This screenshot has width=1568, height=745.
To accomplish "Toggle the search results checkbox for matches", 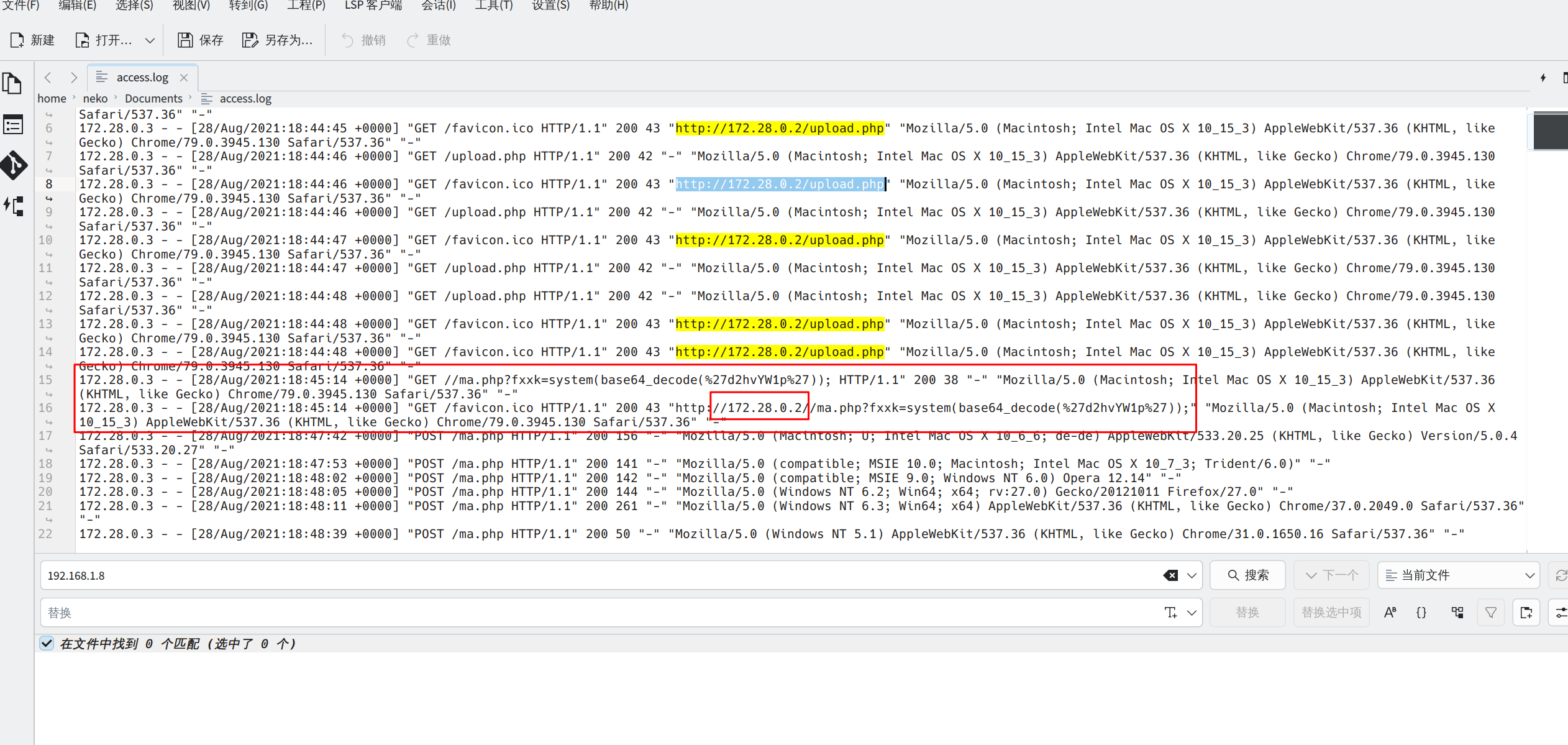I will click(47, 643).
